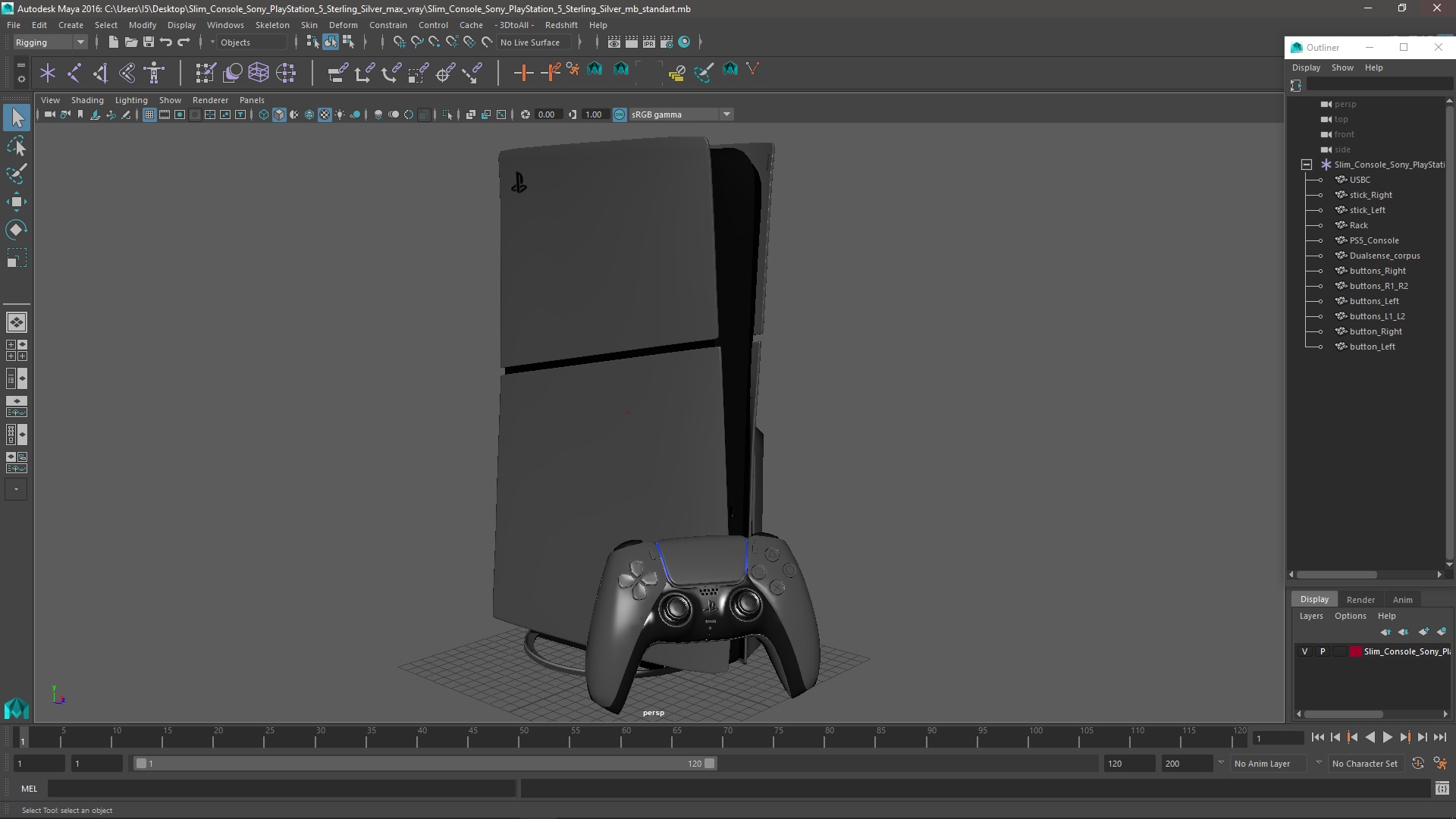Toggle wireframe shading cube icon

tap(264, 115)
